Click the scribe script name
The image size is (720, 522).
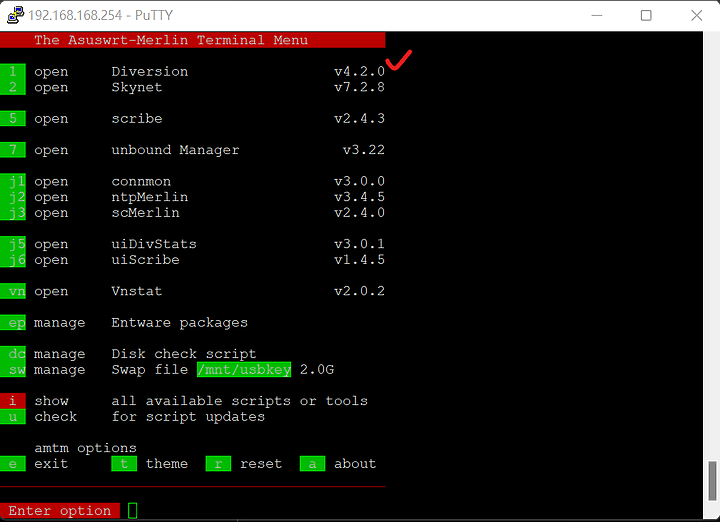coord(137,118)
